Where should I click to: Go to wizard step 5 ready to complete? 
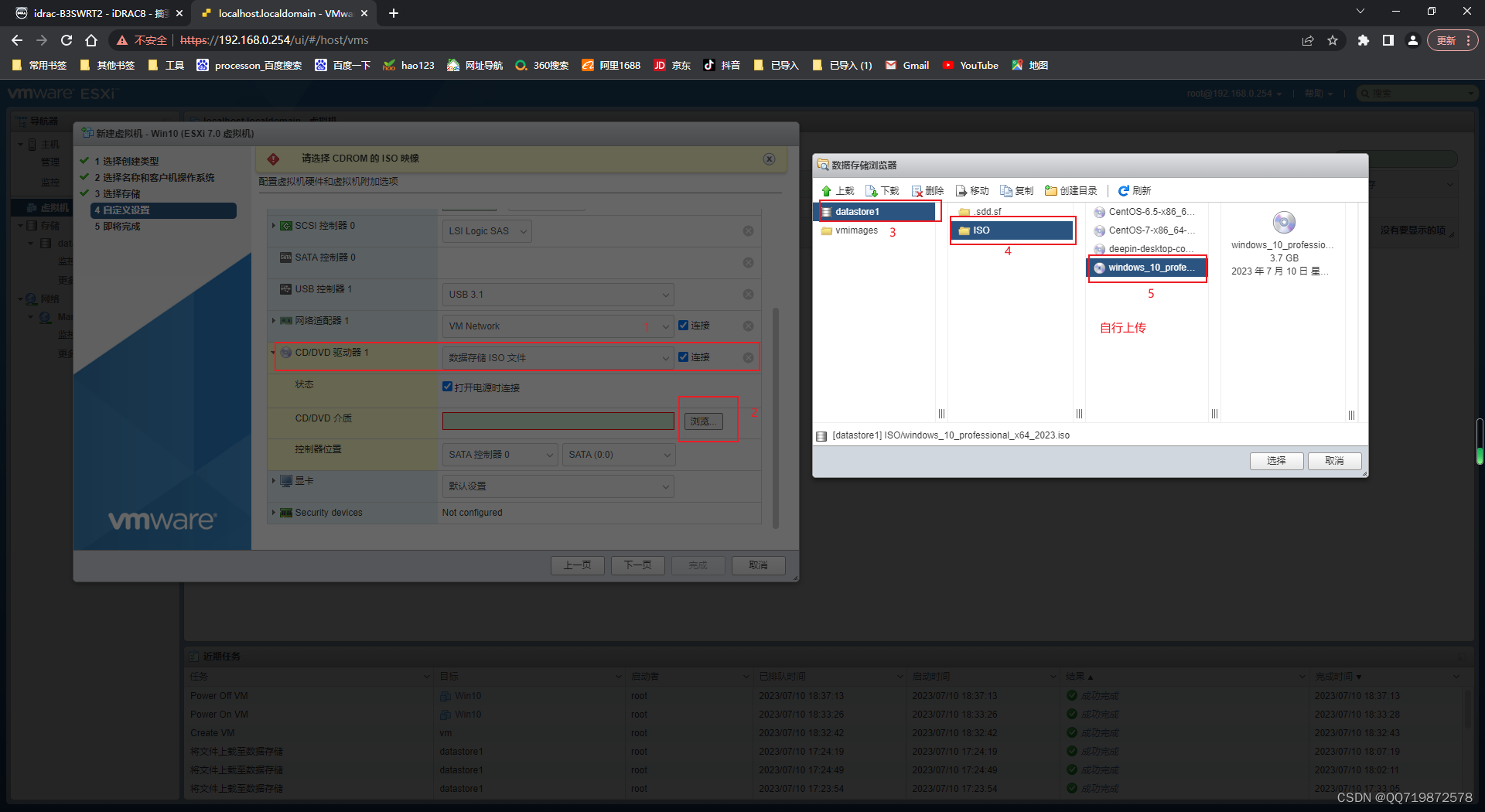coord(117,227)
